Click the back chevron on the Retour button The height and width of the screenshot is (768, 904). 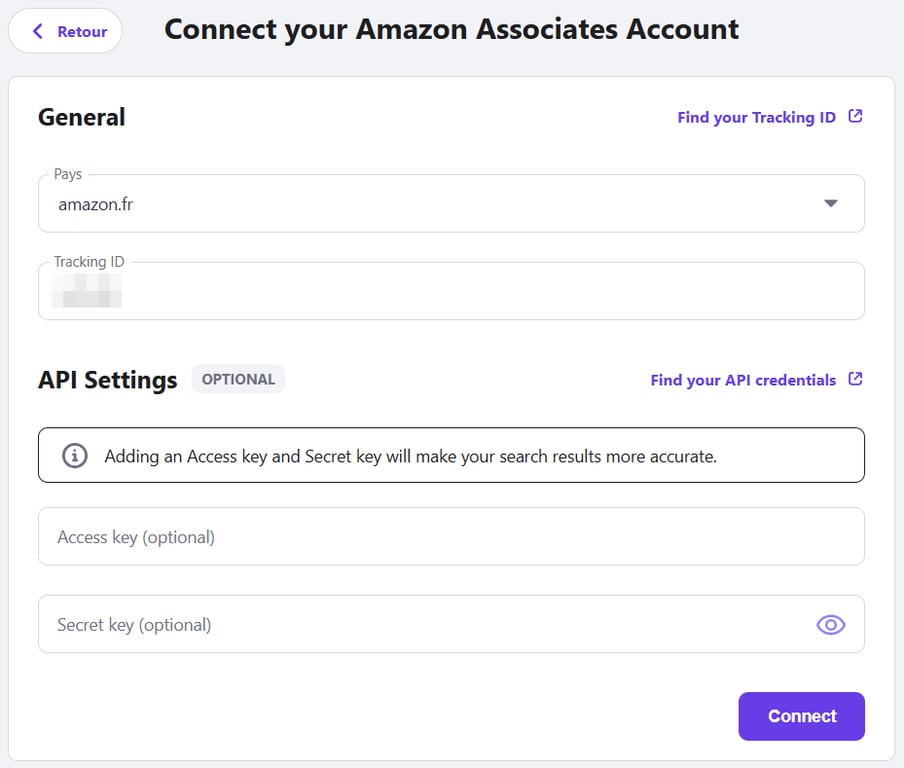pyautogui.click(x=37, y=31)
